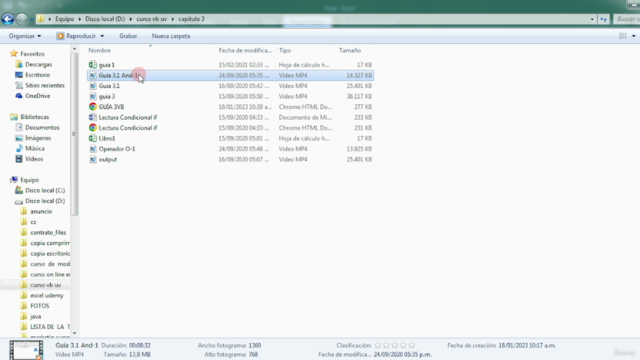Select the GUÍA 3VB Chrome file icon
Screen dimensions: 640x360
93,107
